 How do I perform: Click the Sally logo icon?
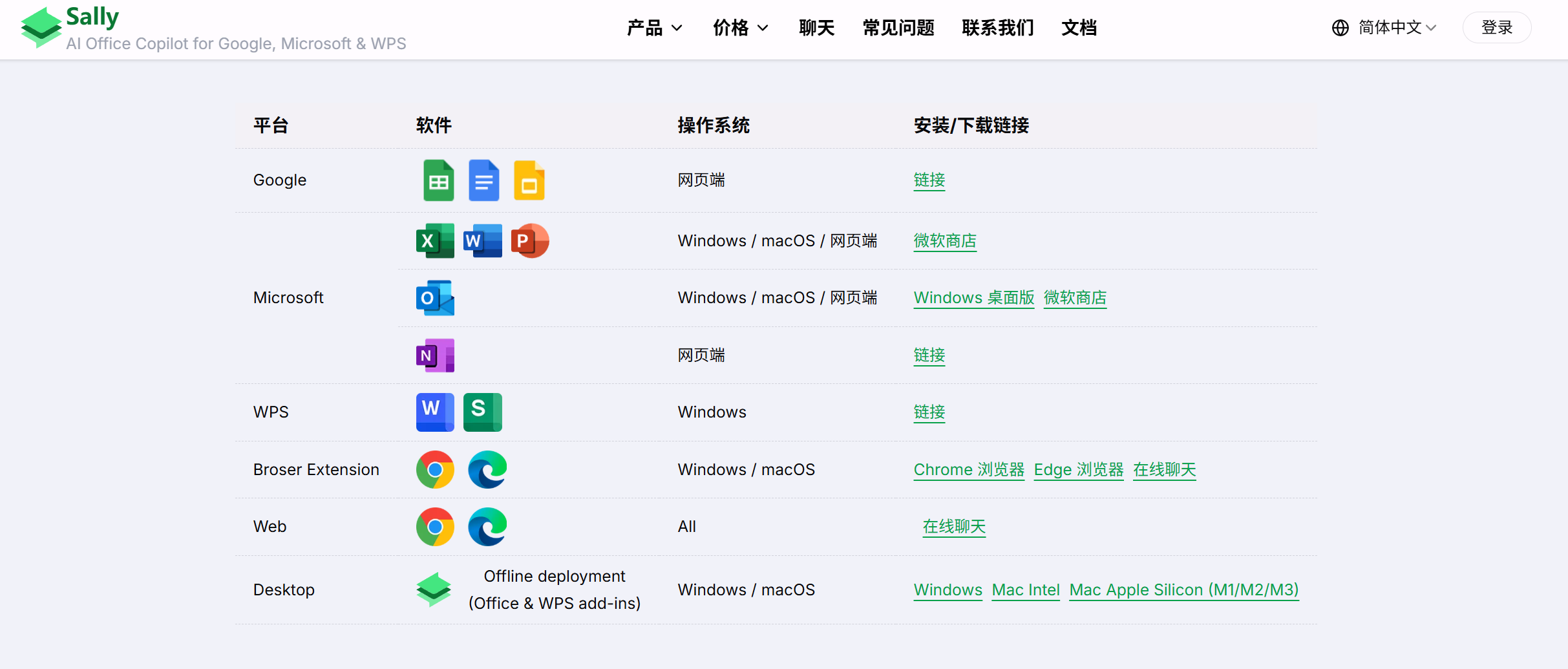pyautogui.click(x=41, y=28)
